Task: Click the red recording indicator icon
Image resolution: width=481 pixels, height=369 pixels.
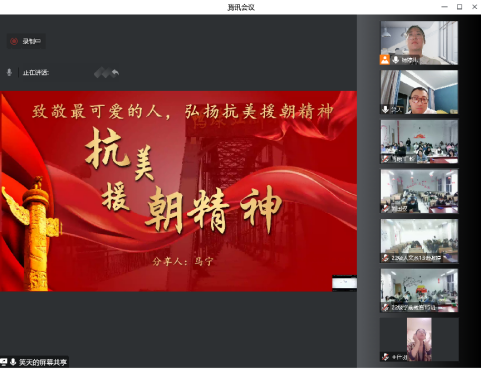Action: click(14, 41)
